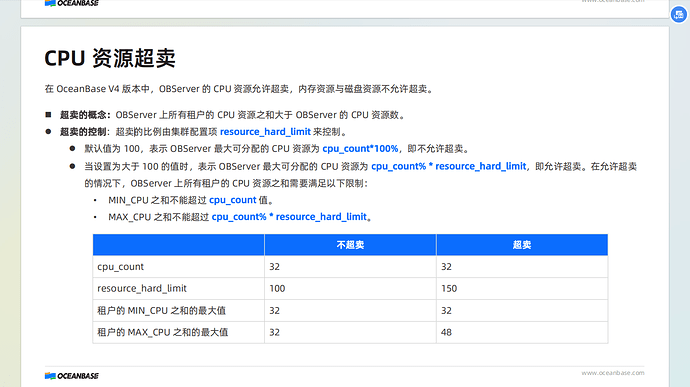
Task: Click the "租户的 MIN_CPU 之和的最大值" row label
Action: tap(161, 310)
